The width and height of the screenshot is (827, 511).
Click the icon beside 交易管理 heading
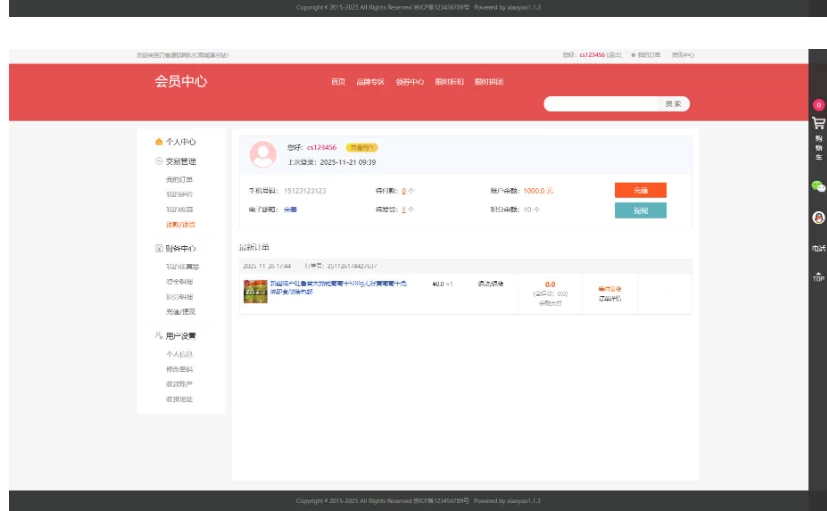(159, 161)
